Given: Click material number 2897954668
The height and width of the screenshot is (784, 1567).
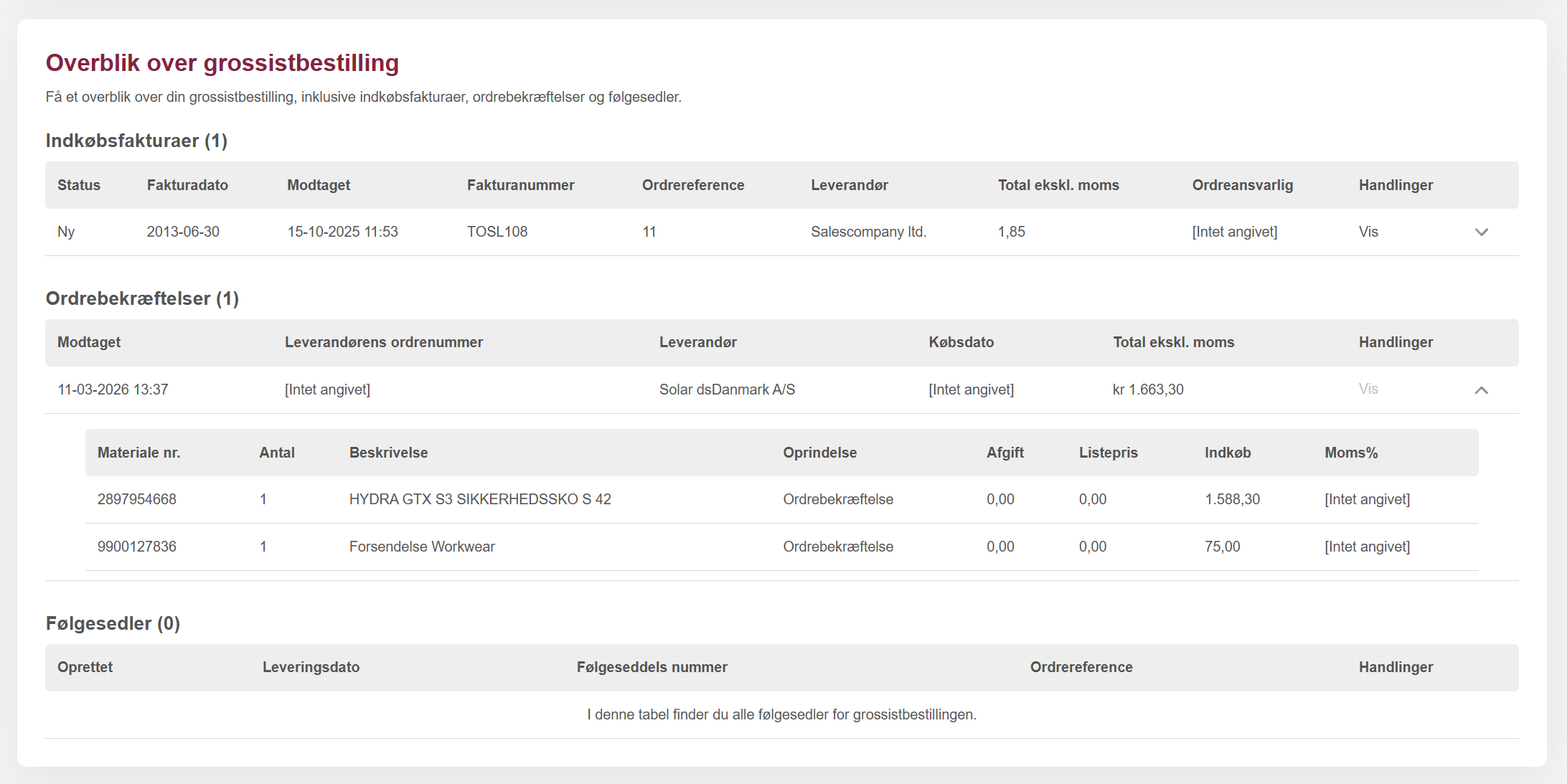Looking at the screenshot, I should 137,499.
